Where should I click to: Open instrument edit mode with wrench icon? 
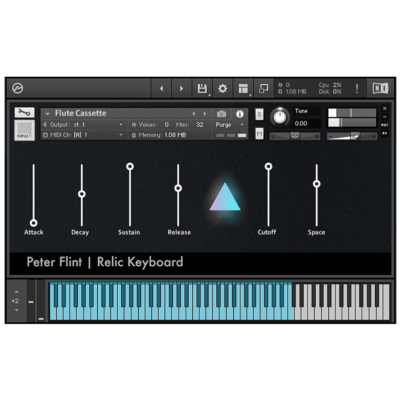coord(24,113)
